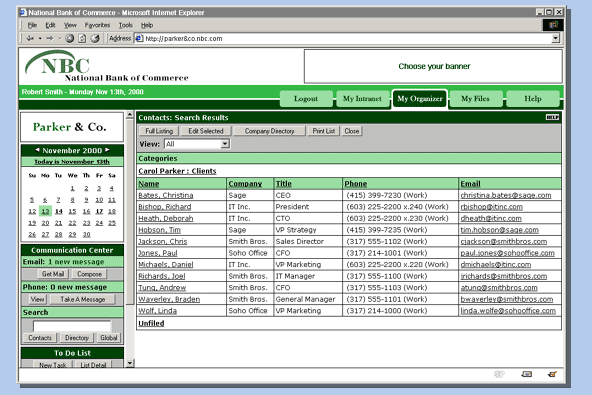Sort contacts by Company column header

click(245, 184)
